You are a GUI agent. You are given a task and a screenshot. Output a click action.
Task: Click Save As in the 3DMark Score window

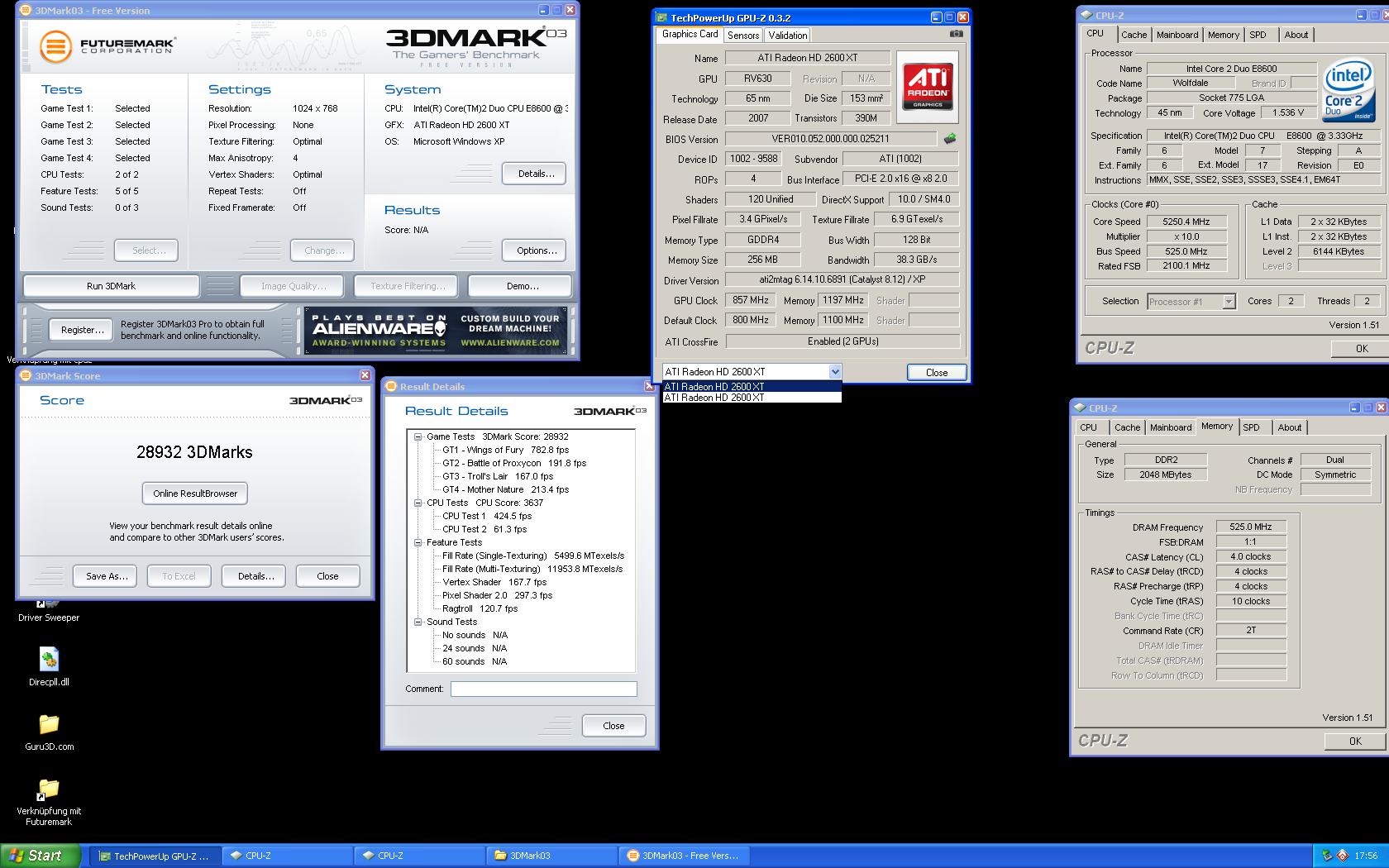(107, 576)
